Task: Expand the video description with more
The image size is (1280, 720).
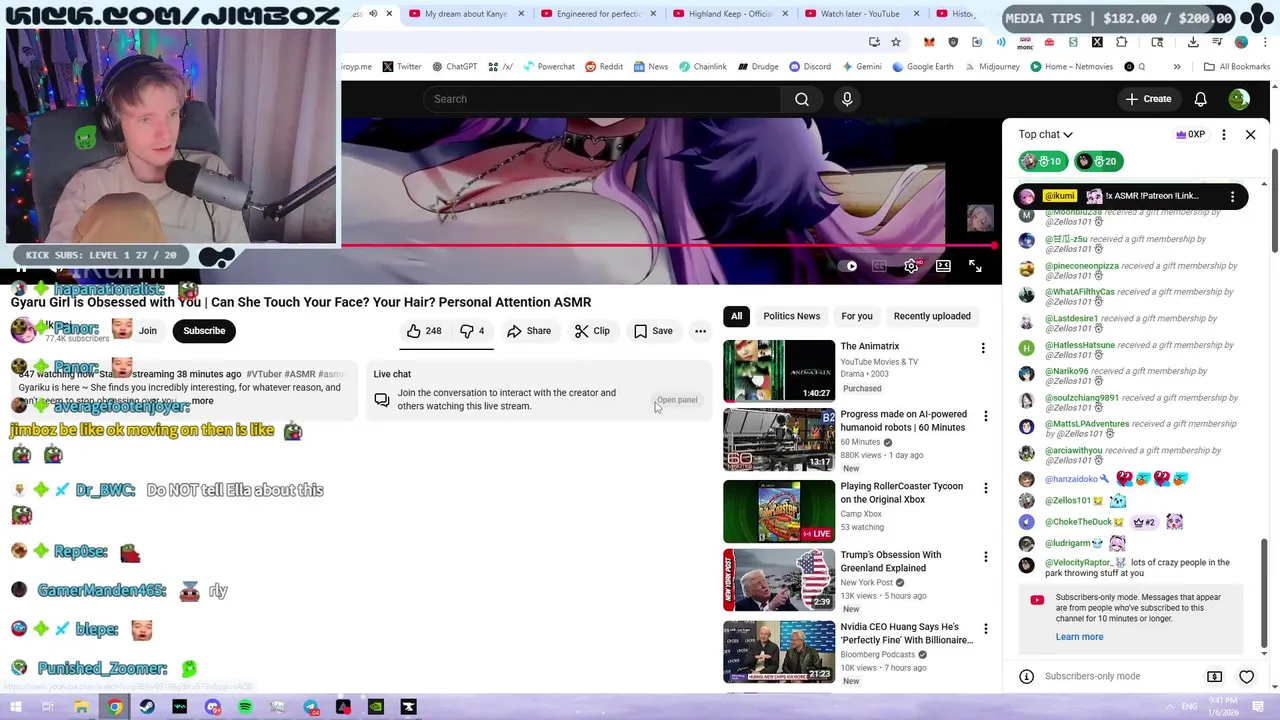Action: tap(202, 401)
